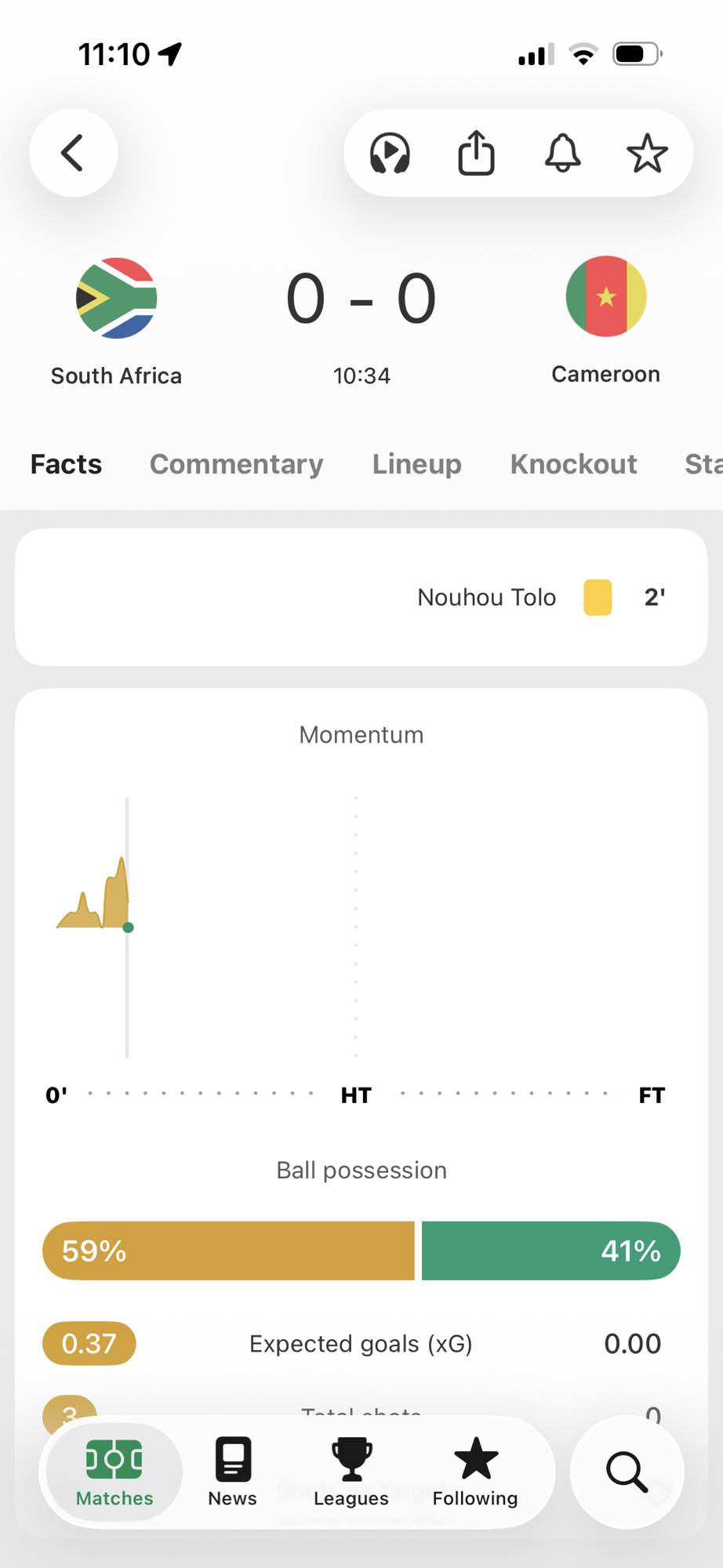The image size is (723, 1568).
Task: Open audio commentary headphones icon
Action: pyautogui.click(x=390, y=153)
